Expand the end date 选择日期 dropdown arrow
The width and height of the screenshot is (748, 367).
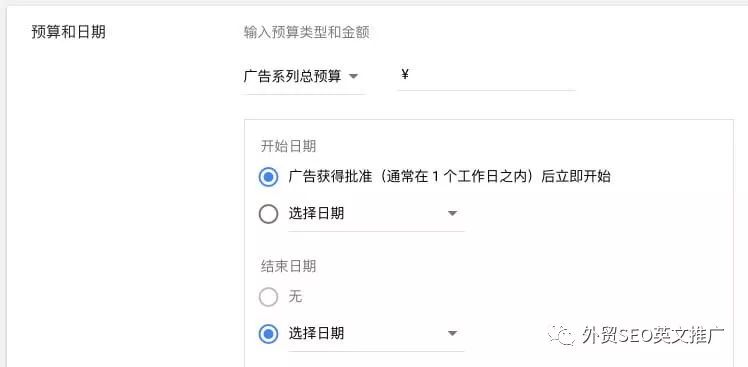[x=452, y=333]
